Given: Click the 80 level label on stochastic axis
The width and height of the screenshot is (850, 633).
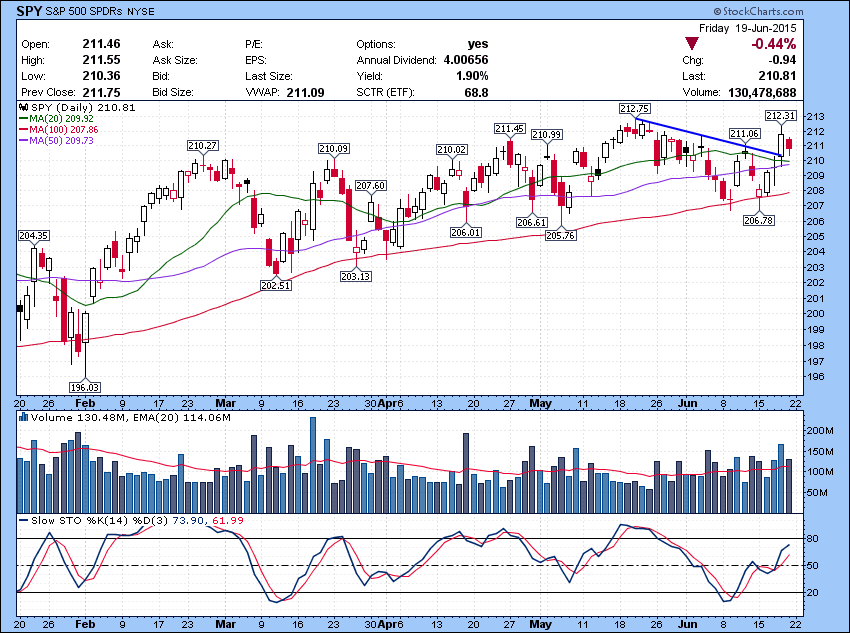Looking at the screenshot, I should pyautogui.click(x=813, y=539).
